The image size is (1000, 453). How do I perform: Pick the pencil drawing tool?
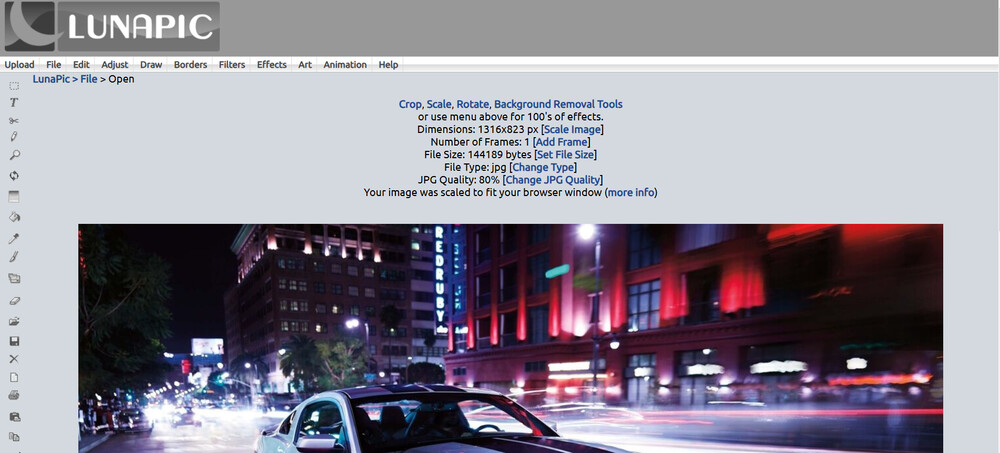(14, 137)
